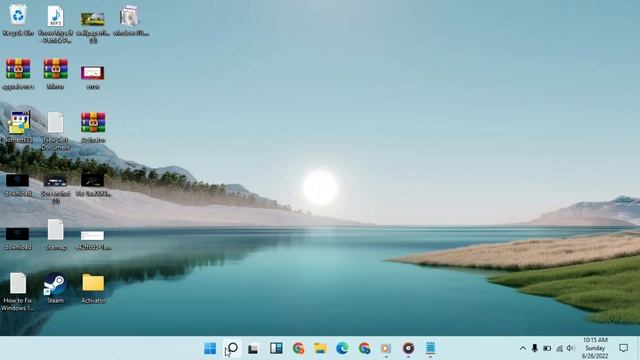Viewport: 640px width, 360px height.
Task: Open network status in the tray
Action: pyautogui.click(x=560, y=348)
